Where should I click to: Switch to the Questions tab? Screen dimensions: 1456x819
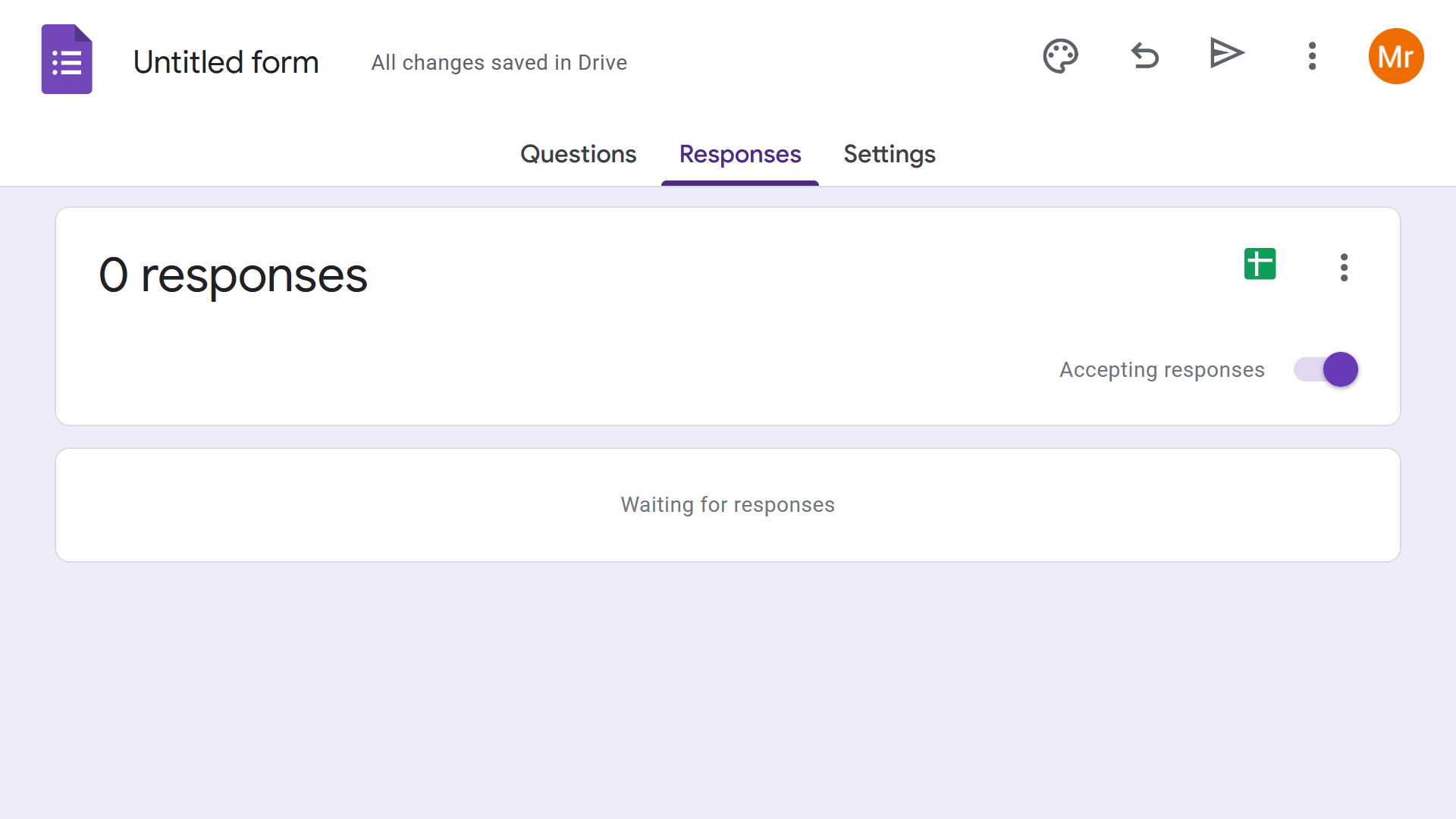(x=578, y=155)
